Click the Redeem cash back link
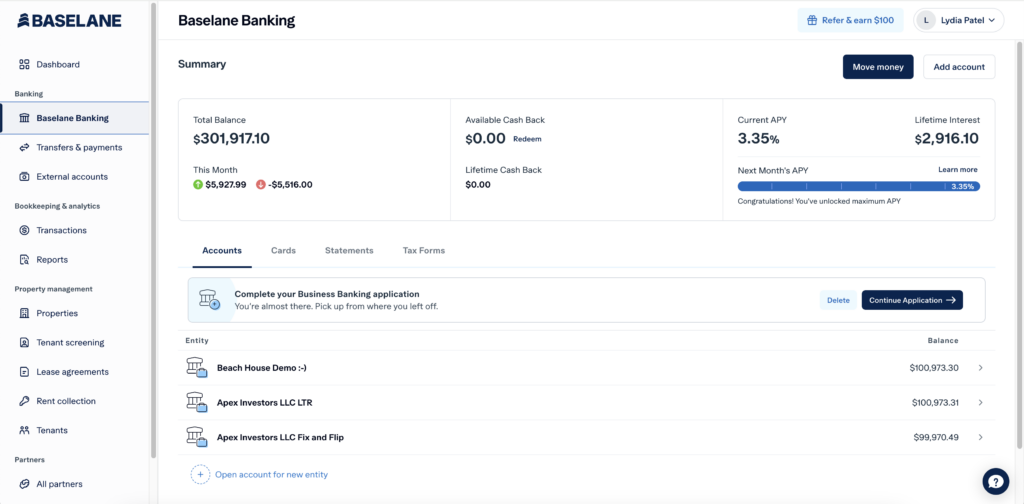1024x504 pixels. [x=527, y=139]
